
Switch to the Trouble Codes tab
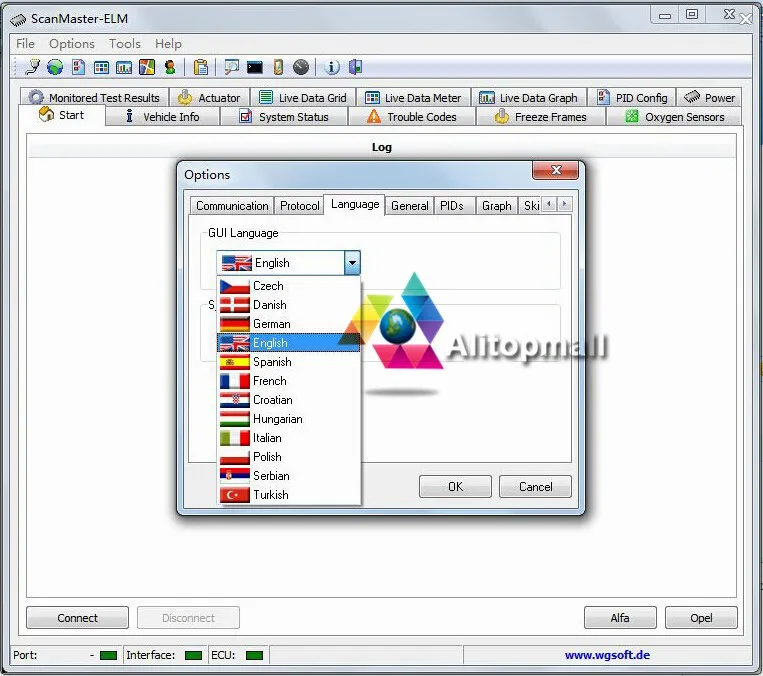[412, 117]
